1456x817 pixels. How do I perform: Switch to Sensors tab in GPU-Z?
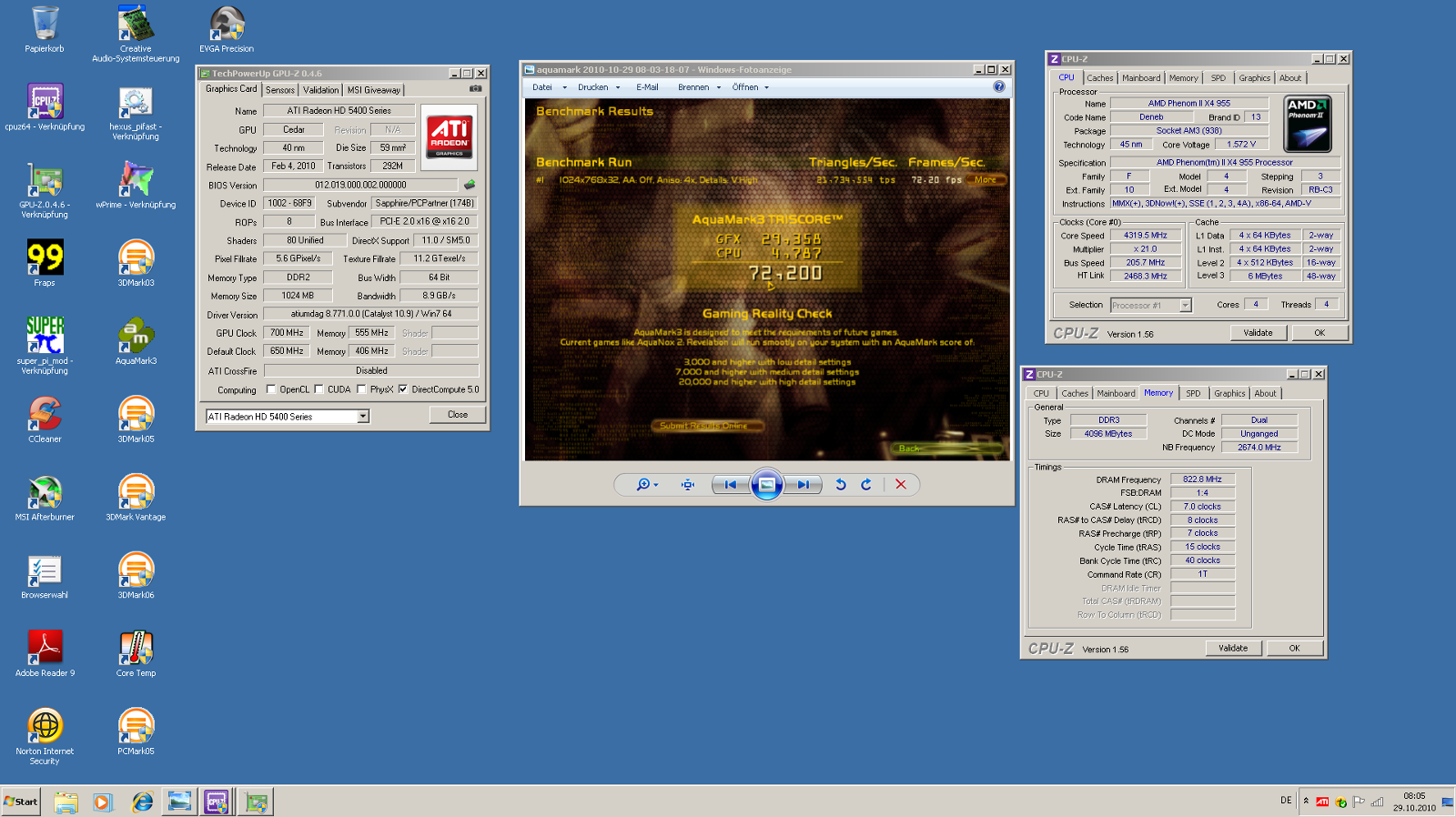point(280,90)
